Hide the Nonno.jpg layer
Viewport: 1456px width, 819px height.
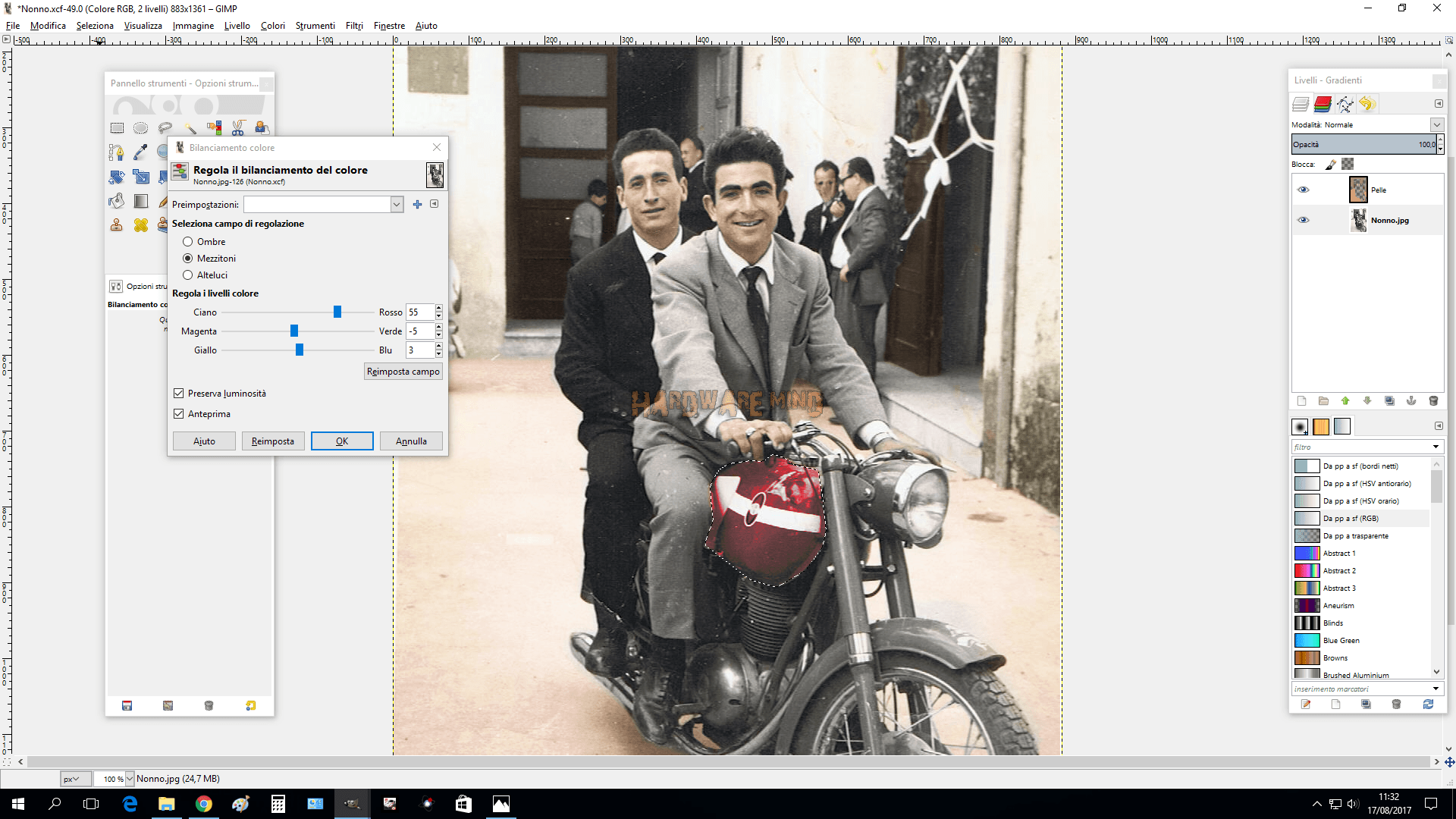(1304, 220)
